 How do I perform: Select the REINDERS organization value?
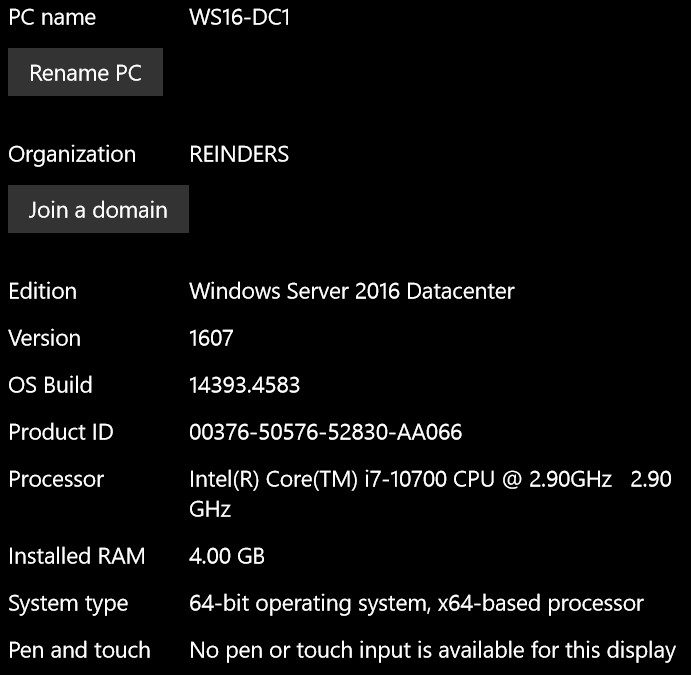(239, 154)
